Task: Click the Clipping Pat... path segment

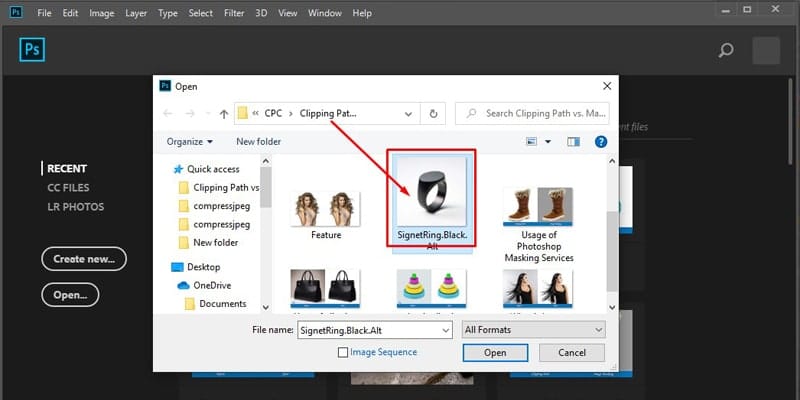Action: coord(328,114)
